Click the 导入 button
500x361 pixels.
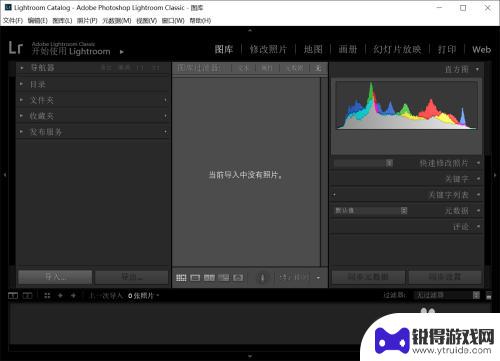click(x=55, y=277)
